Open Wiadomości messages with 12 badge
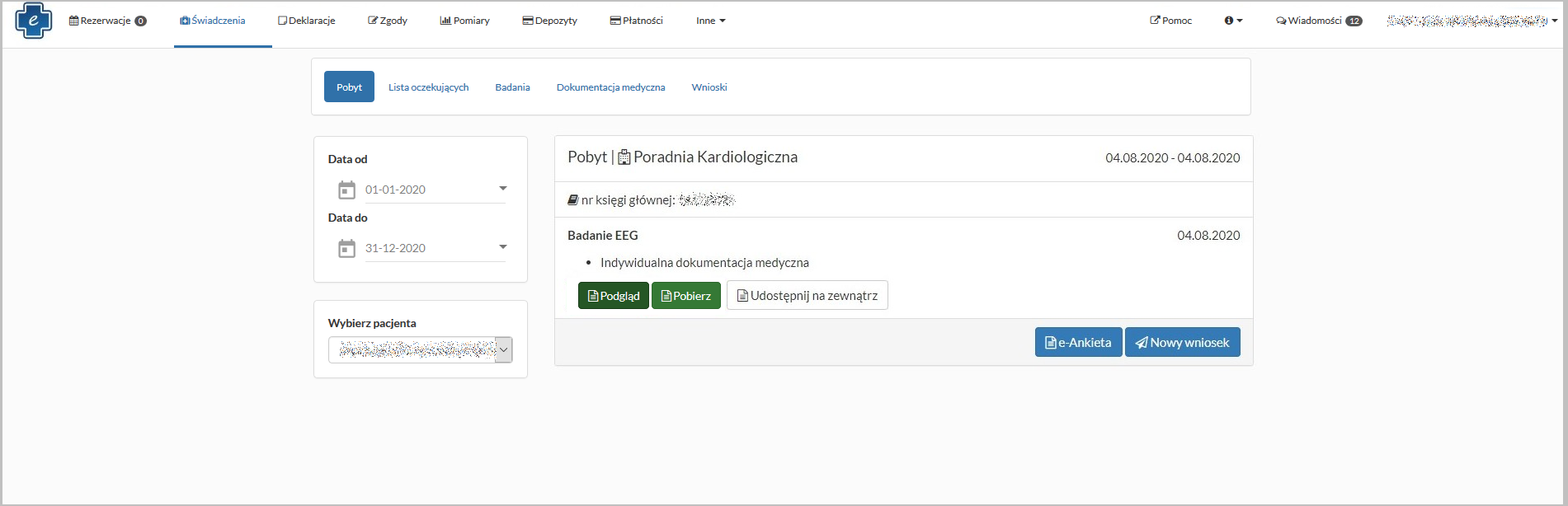This screenshot has height=506, width=1568. click(x=1318, y=21)
